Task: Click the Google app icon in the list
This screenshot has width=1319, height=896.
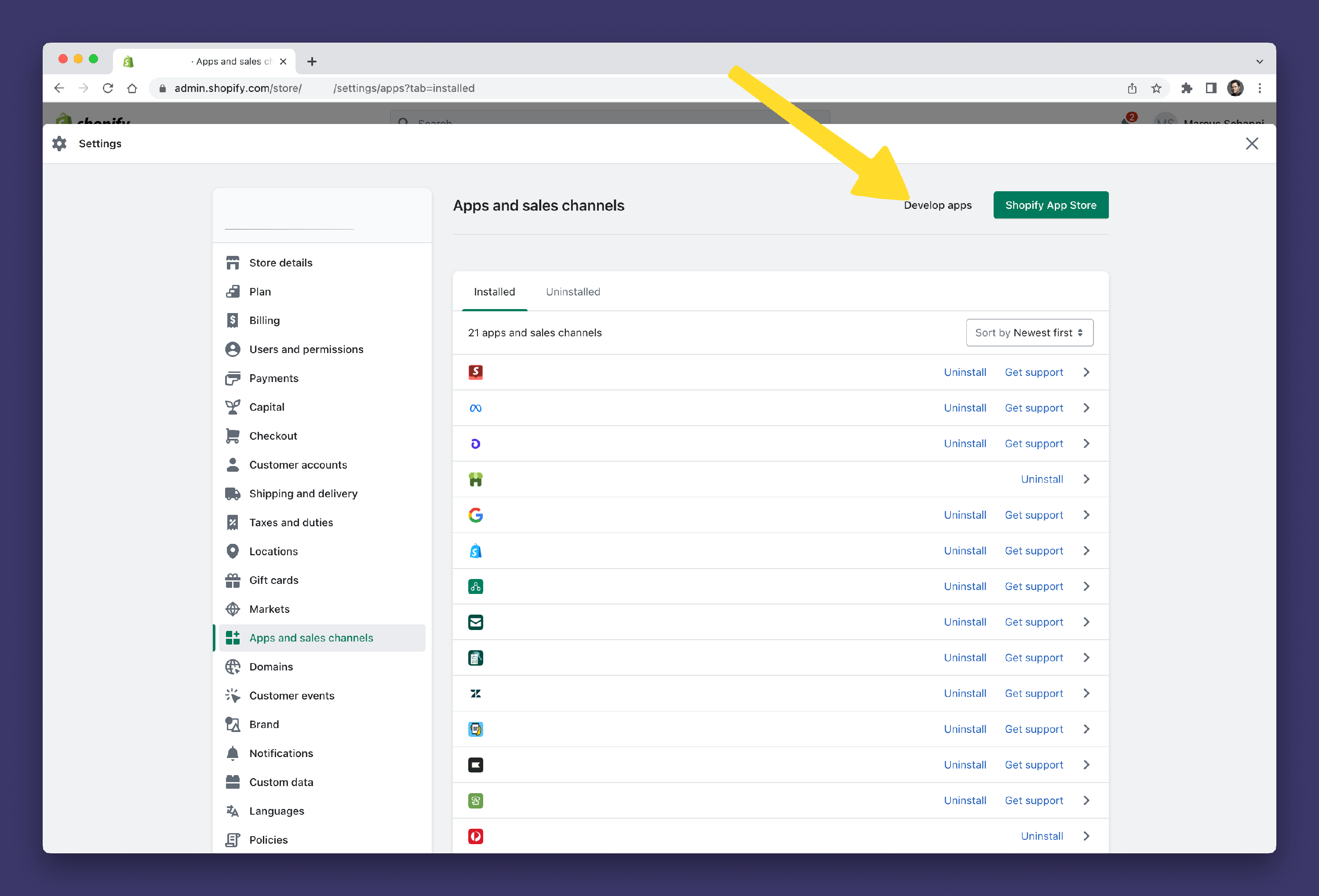Action: point(476,515)
